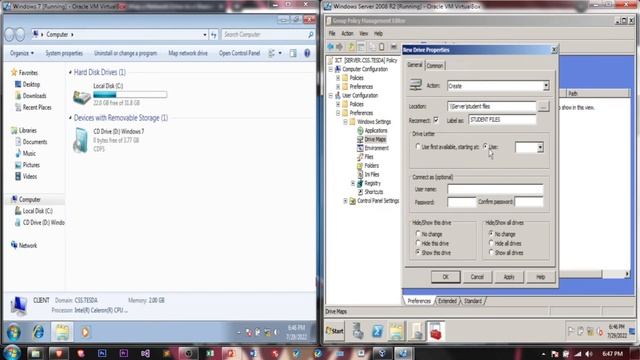
Task: Click the host Windows Start orb
Action: click(12, 353)
